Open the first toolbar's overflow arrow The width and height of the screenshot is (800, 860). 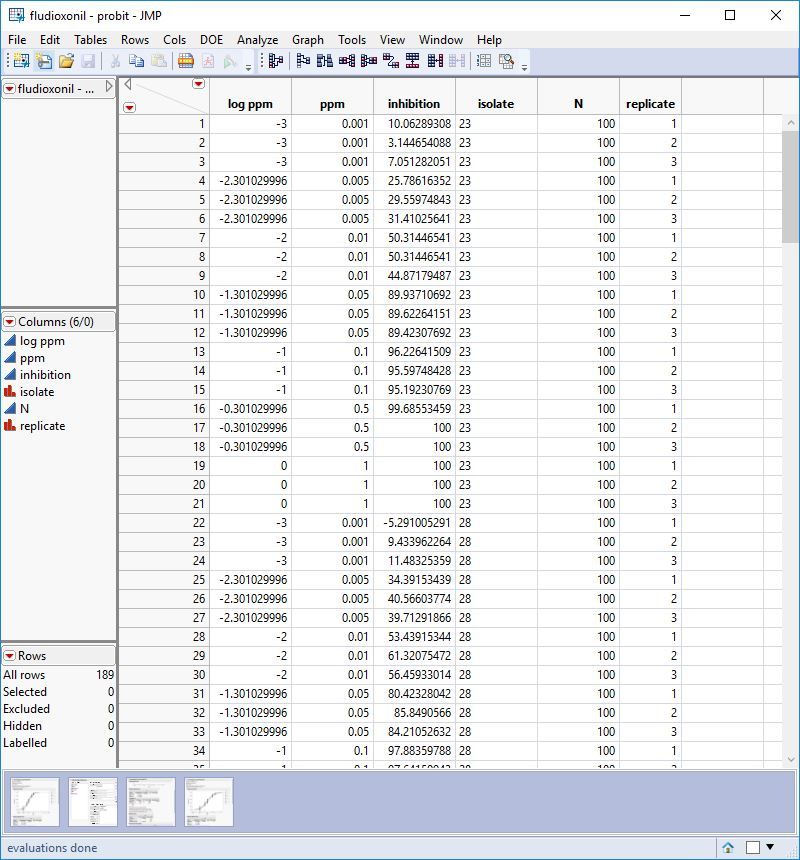pyautogui.click(x=248, y=67)
